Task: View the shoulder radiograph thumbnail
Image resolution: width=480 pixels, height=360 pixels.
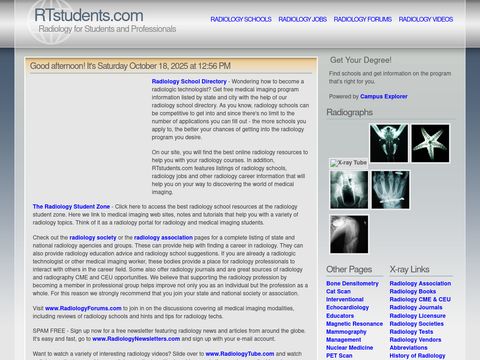Action: 349,234
